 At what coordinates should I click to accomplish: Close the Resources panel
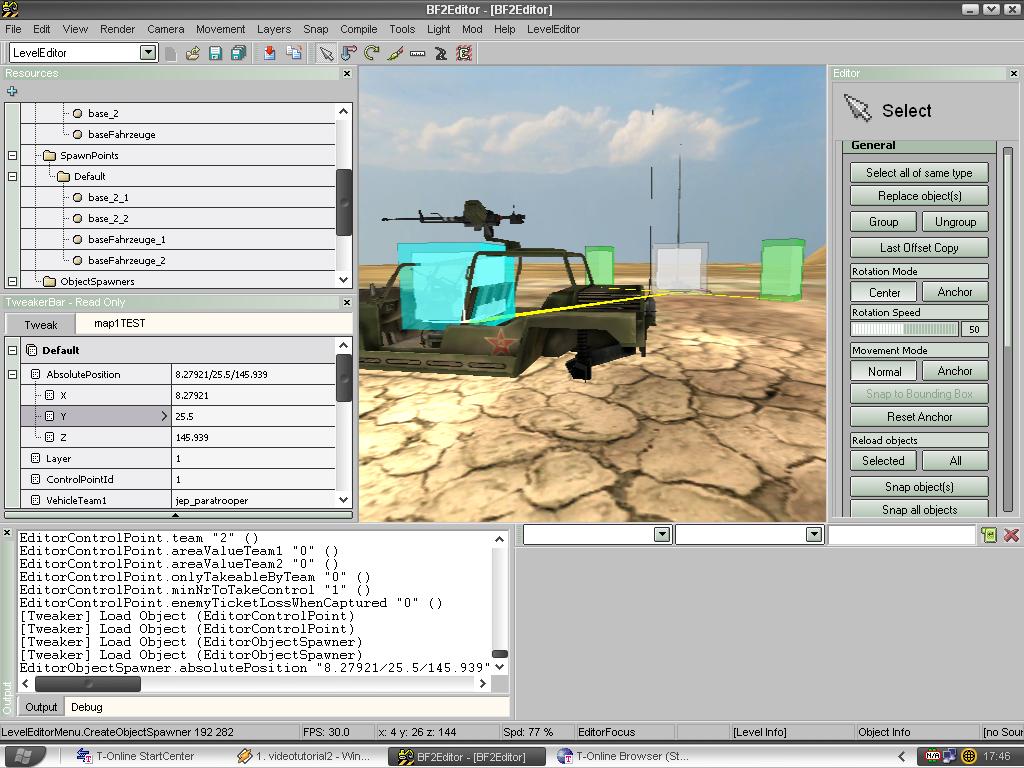pos(347,74)
